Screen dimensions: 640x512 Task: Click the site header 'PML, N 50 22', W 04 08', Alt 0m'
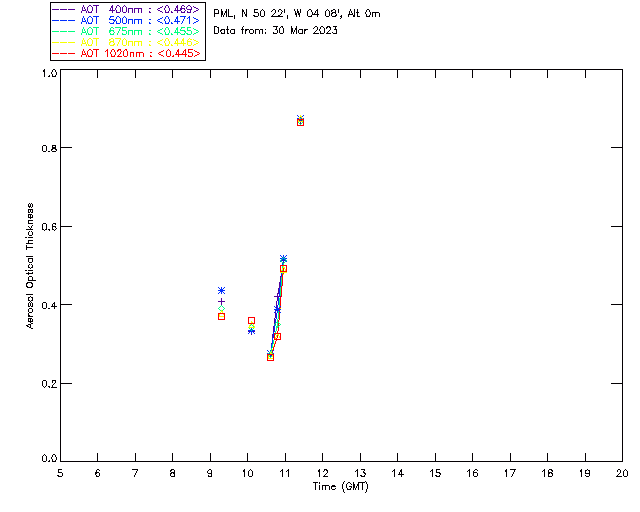click(x=297, y=14)
